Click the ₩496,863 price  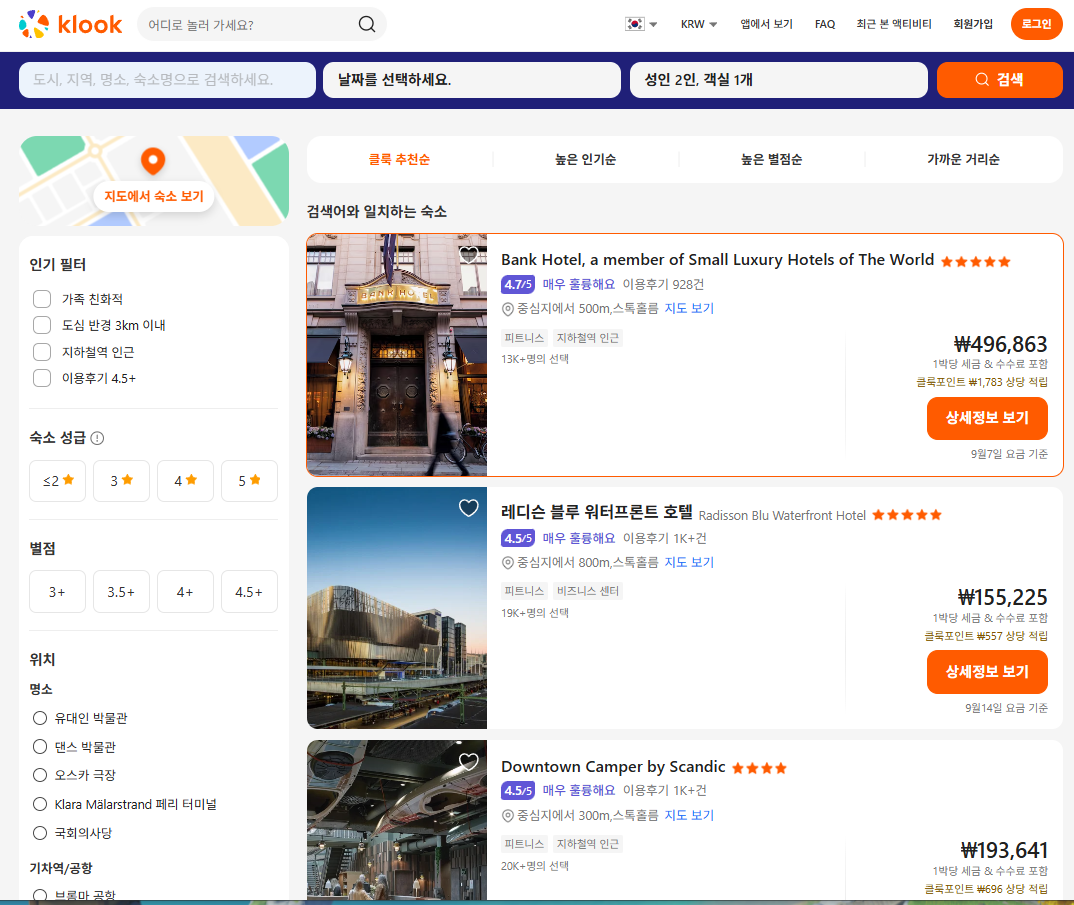pyautogui.click(x=1001, y=344)
